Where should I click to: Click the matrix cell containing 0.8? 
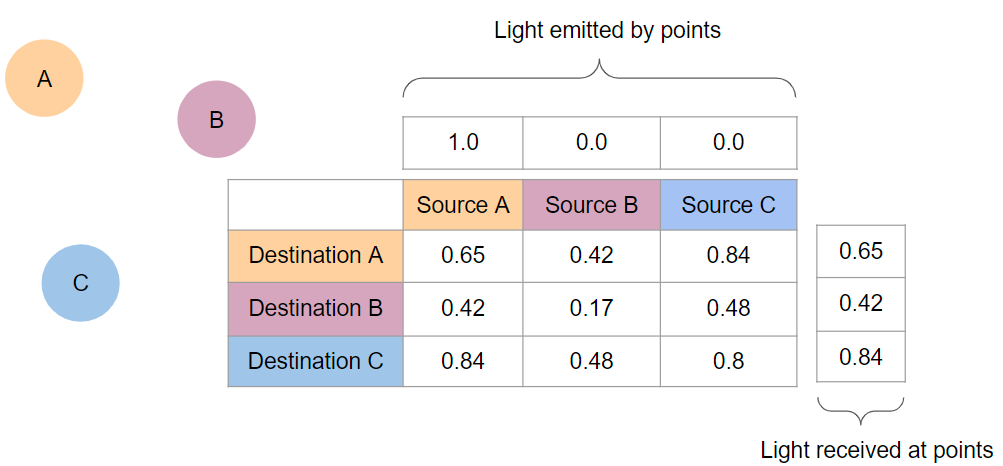728,360
